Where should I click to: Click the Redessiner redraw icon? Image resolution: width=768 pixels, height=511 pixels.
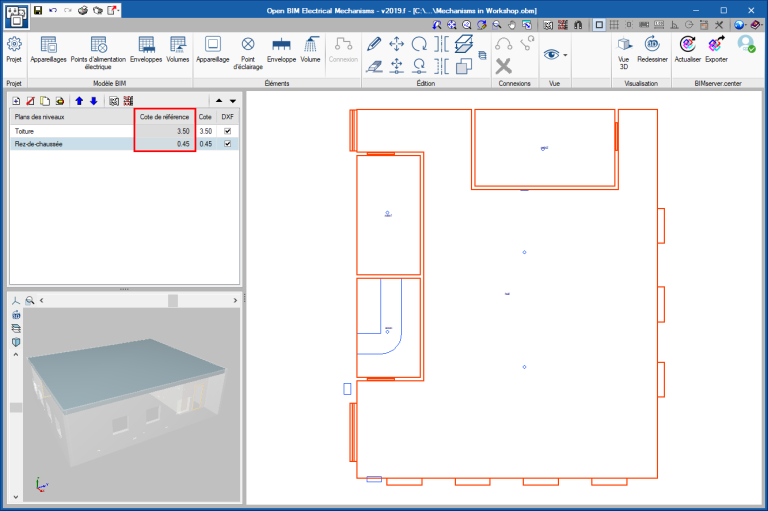click(x=652, y=45)
